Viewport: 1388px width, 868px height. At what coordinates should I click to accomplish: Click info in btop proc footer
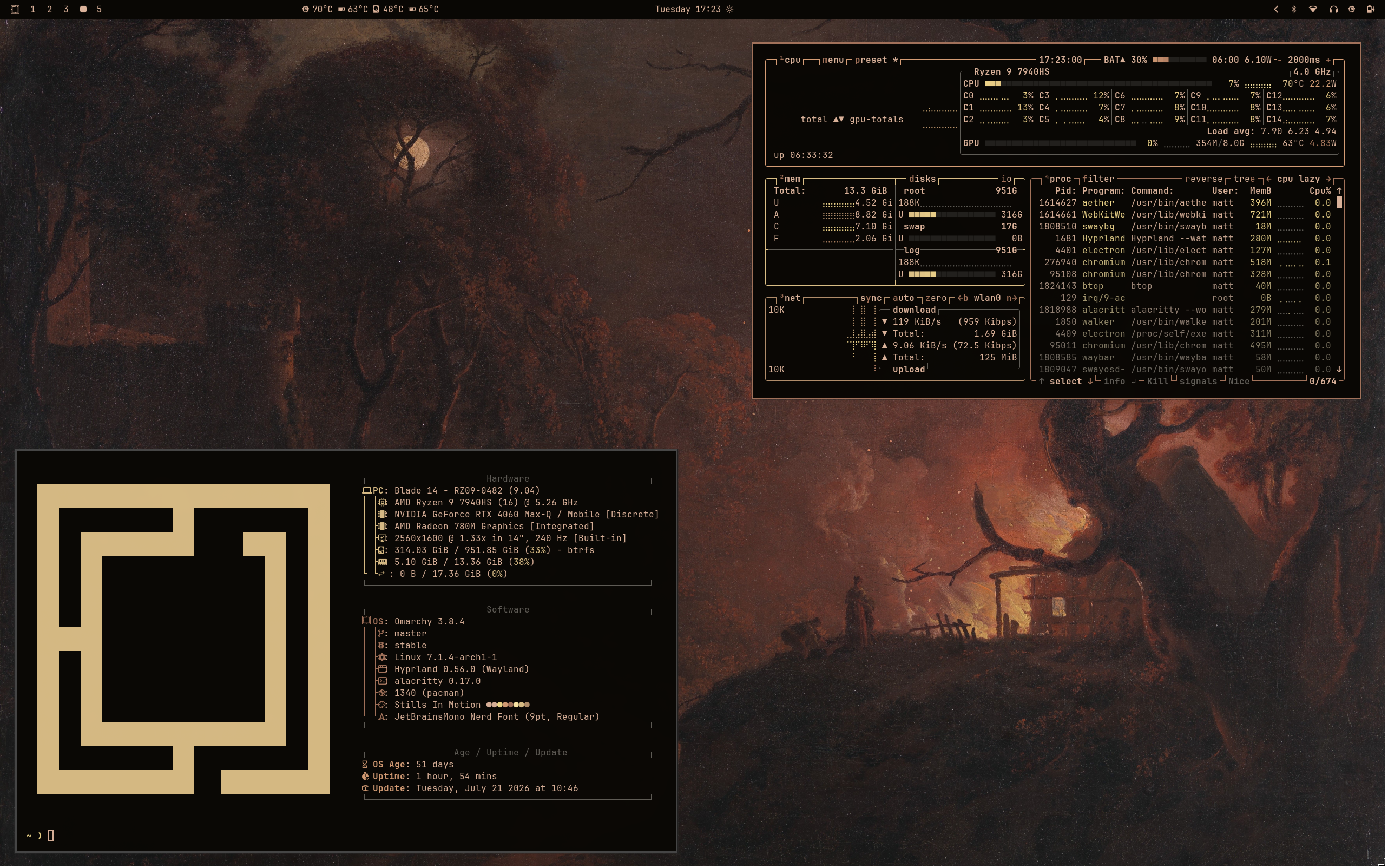click(x=1116, y=382)
